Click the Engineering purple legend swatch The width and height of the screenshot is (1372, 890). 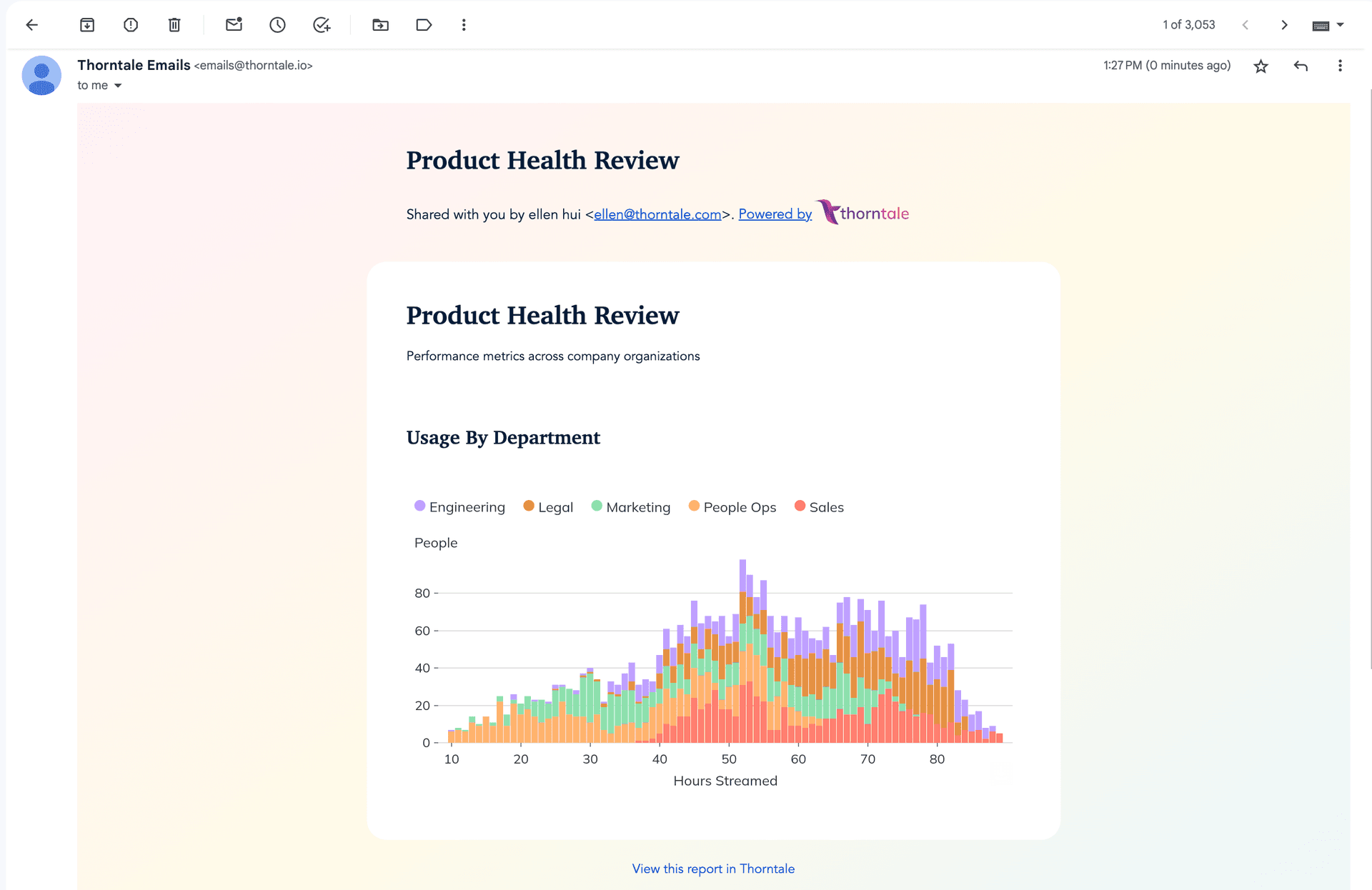click(x=420, y=506)
